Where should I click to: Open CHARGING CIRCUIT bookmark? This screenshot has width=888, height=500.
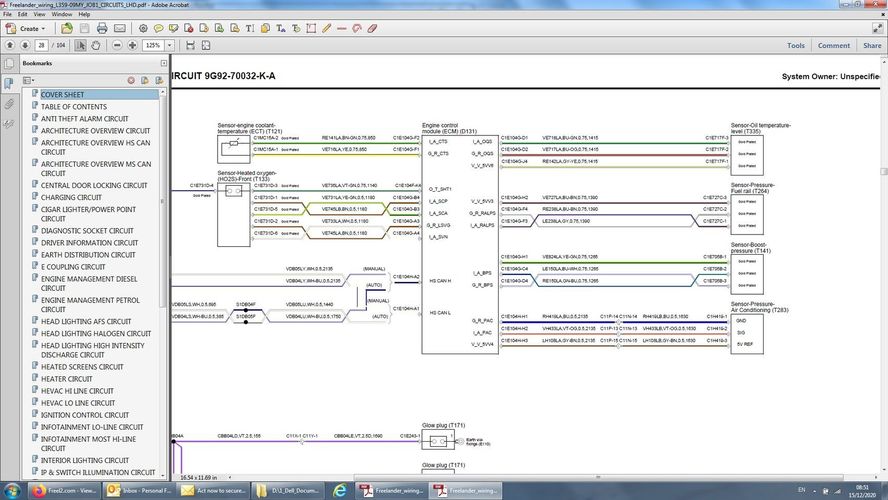[71, 197]
